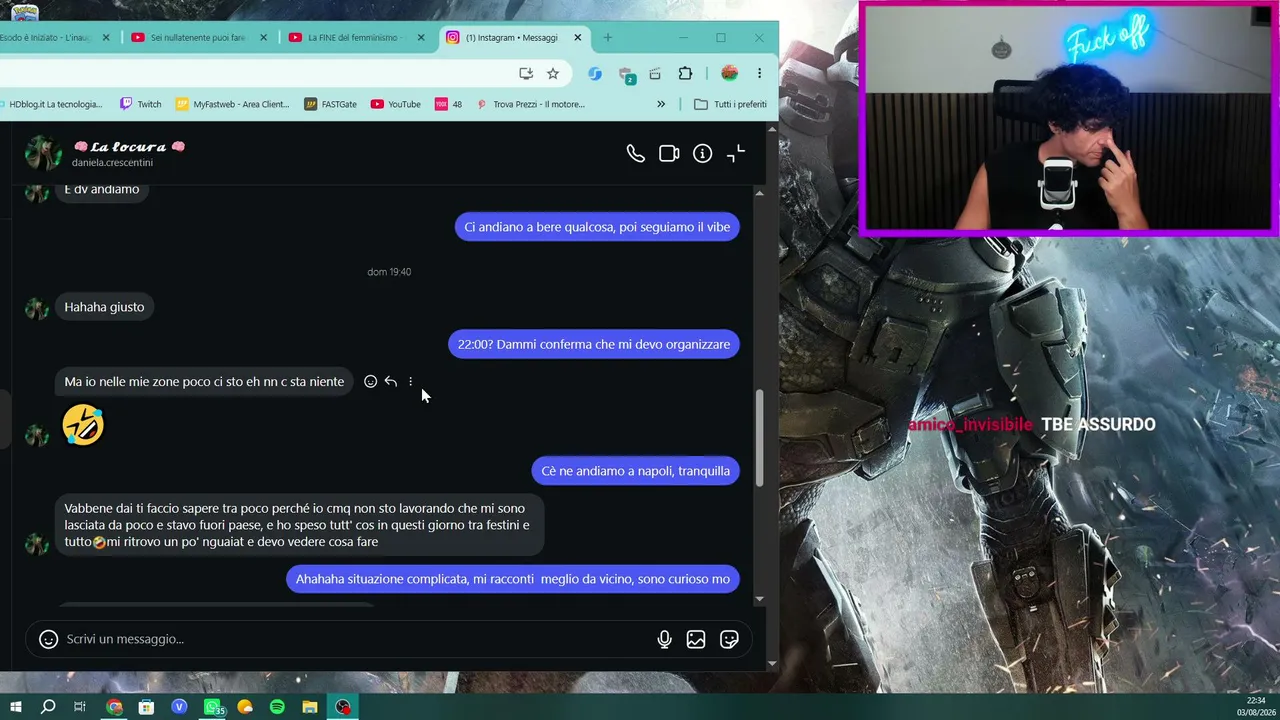Open conversation info panel
Image resolution: width=1280 pixels, height=720 pixels.
point(703,153)
